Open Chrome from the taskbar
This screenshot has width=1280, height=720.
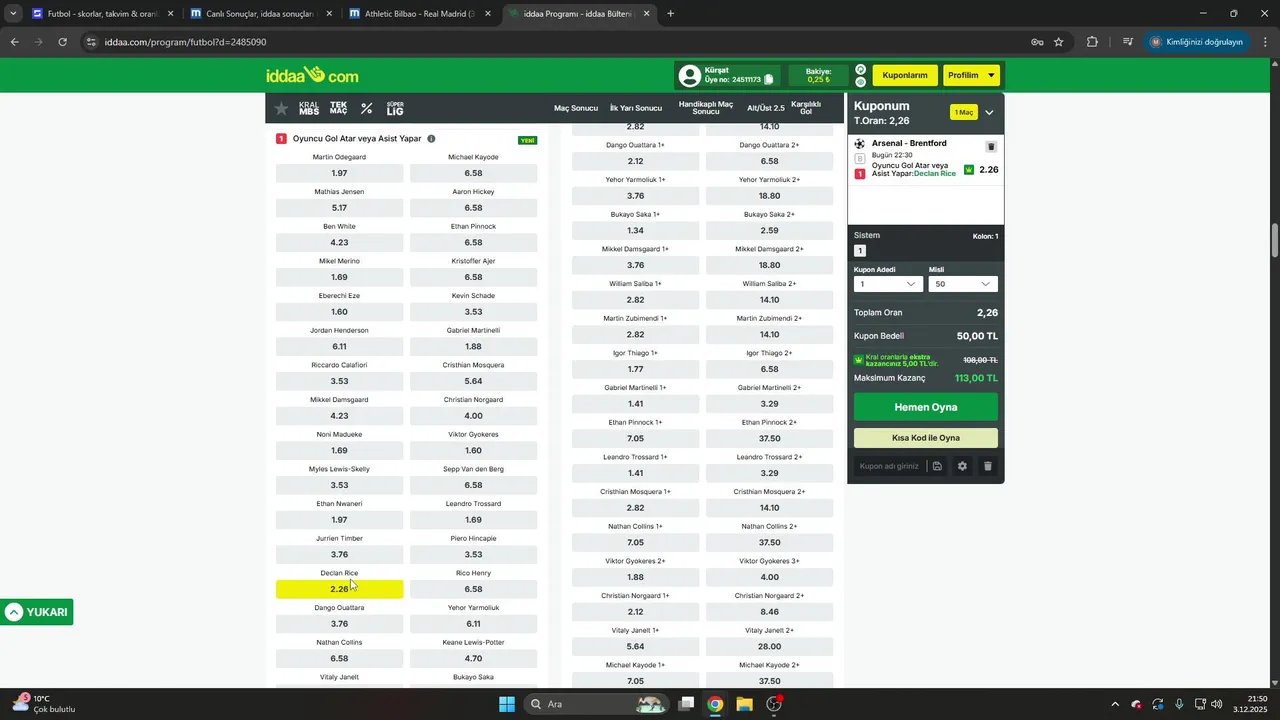pos(715,704)
